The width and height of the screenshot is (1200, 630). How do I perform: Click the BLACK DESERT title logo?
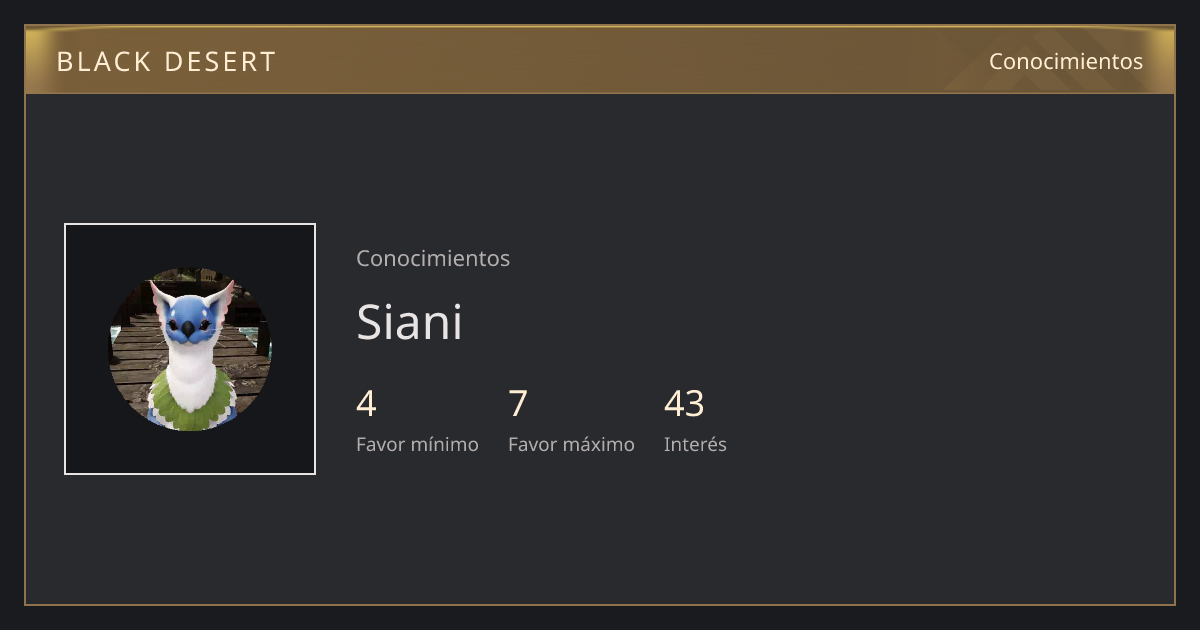pyautogui.click(x=166, y=61)
